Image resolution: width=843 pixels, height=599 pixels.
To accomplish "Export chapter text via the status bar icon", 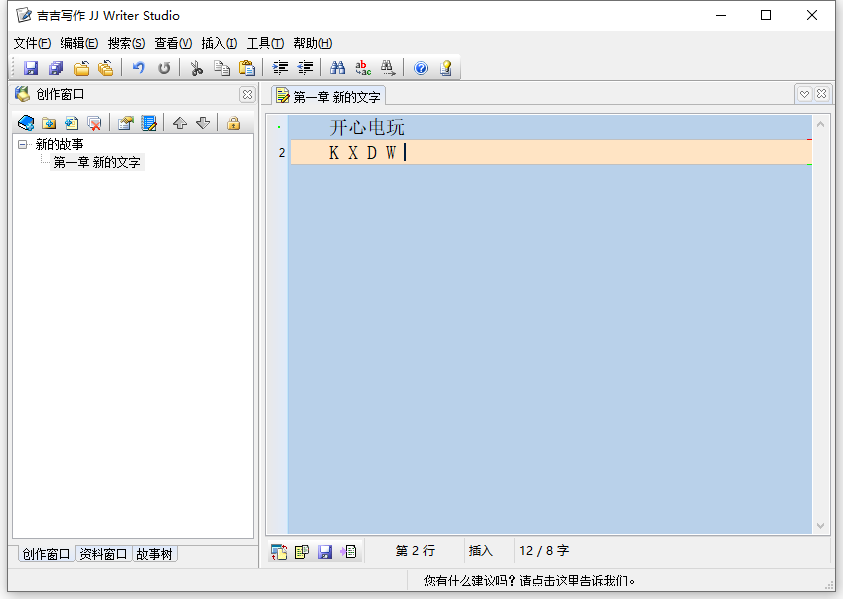I will tap(347, 551).
